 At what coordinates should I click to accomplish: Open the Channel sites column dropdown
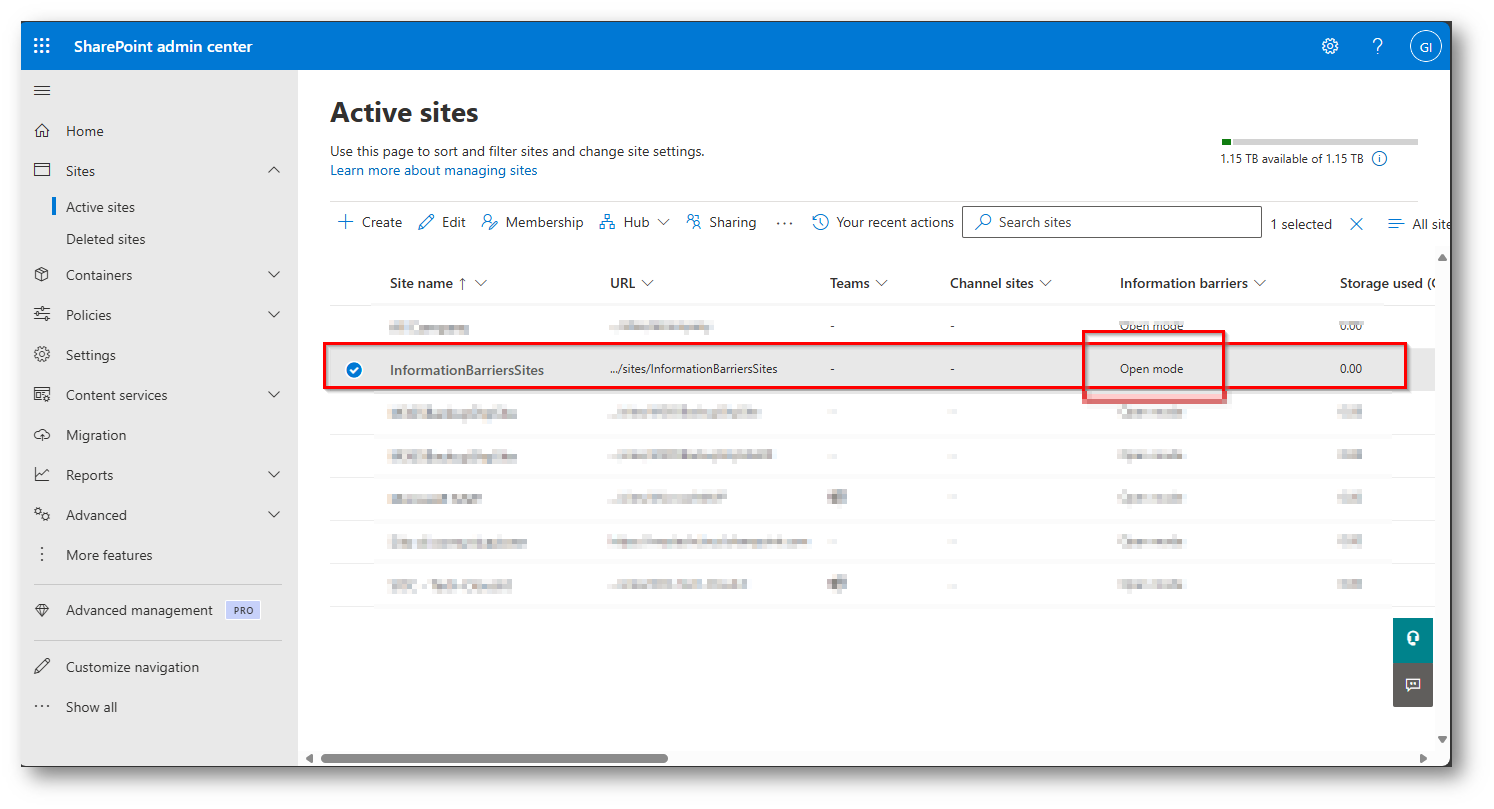[x=1046, y=283]
